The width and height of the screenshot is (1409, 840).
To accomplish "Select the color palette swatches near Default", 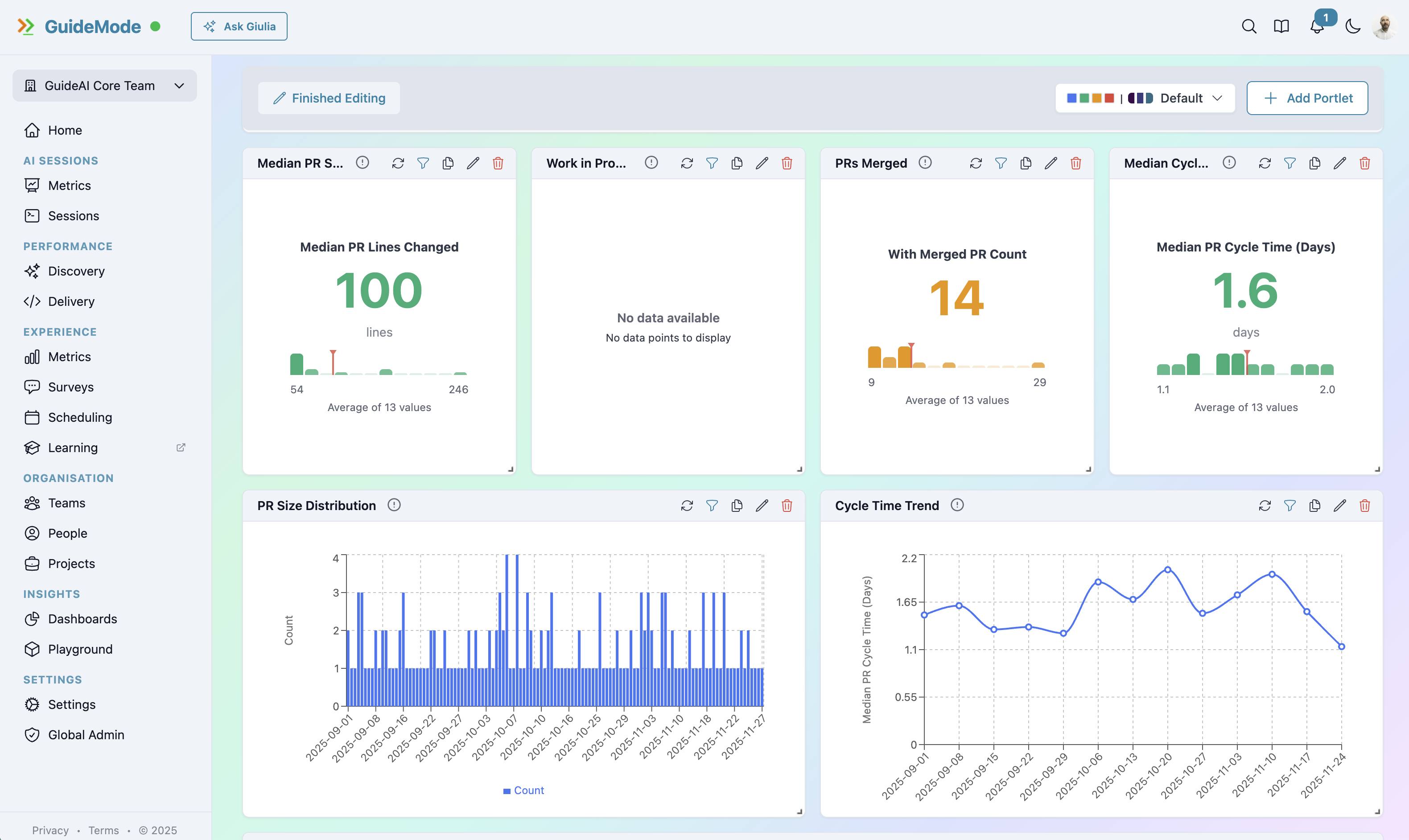I will (1090, 97).
